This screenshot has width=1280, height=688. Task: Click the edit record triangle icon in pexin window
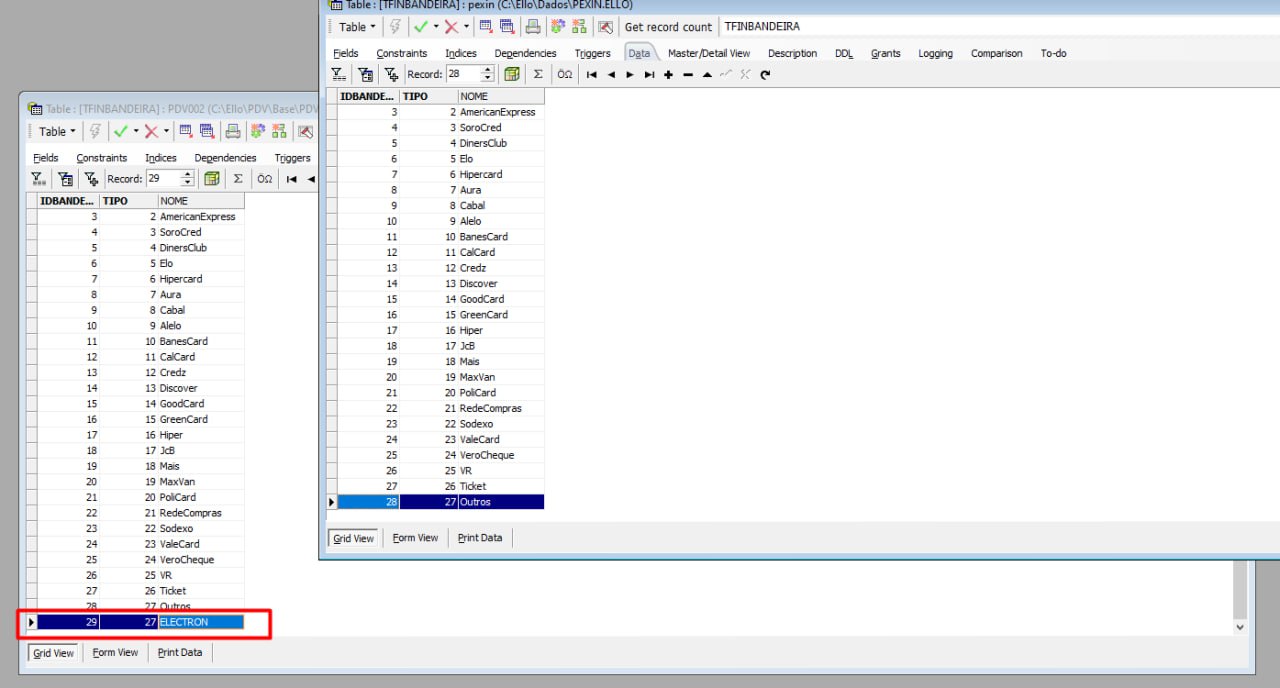coord(707,74)
